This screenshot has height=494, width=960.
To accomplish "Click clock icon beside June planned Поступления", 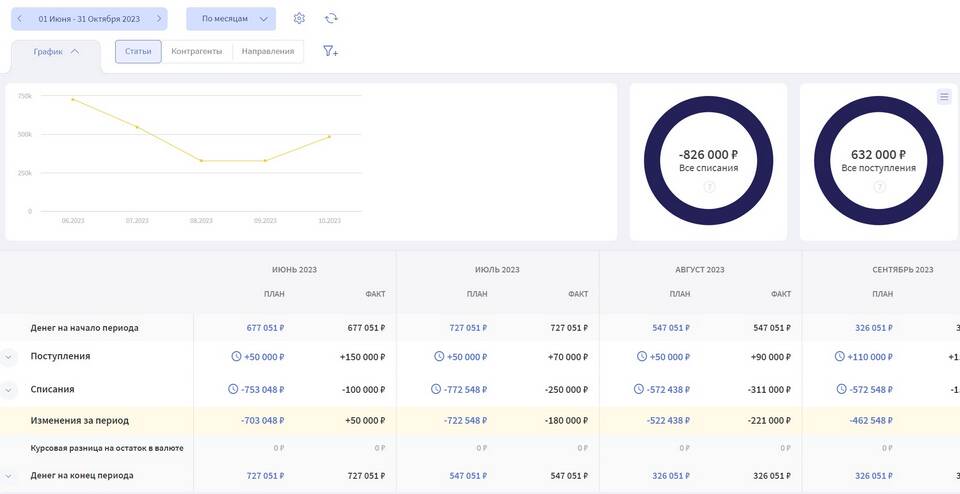I will 236,356.
